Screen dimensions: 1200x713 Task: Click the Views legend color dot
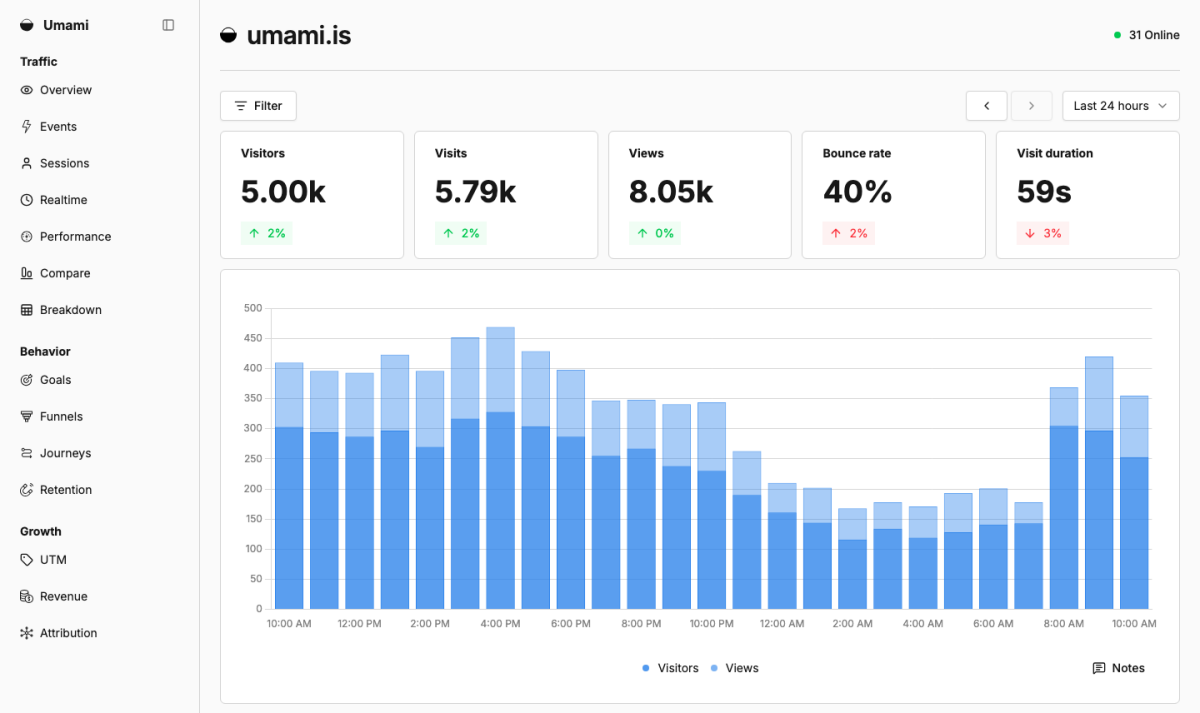point(714,668)
